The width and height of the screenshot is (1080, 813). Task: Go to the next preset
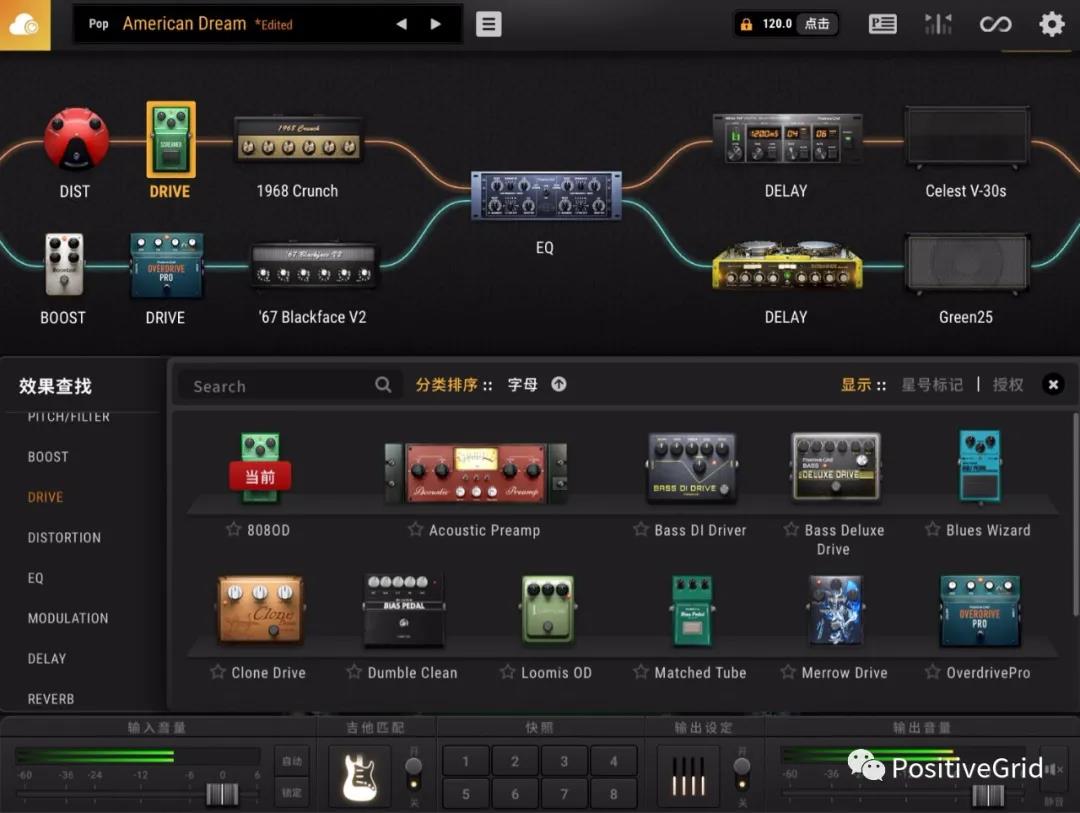pyautogui.click(x=435, y=24)
